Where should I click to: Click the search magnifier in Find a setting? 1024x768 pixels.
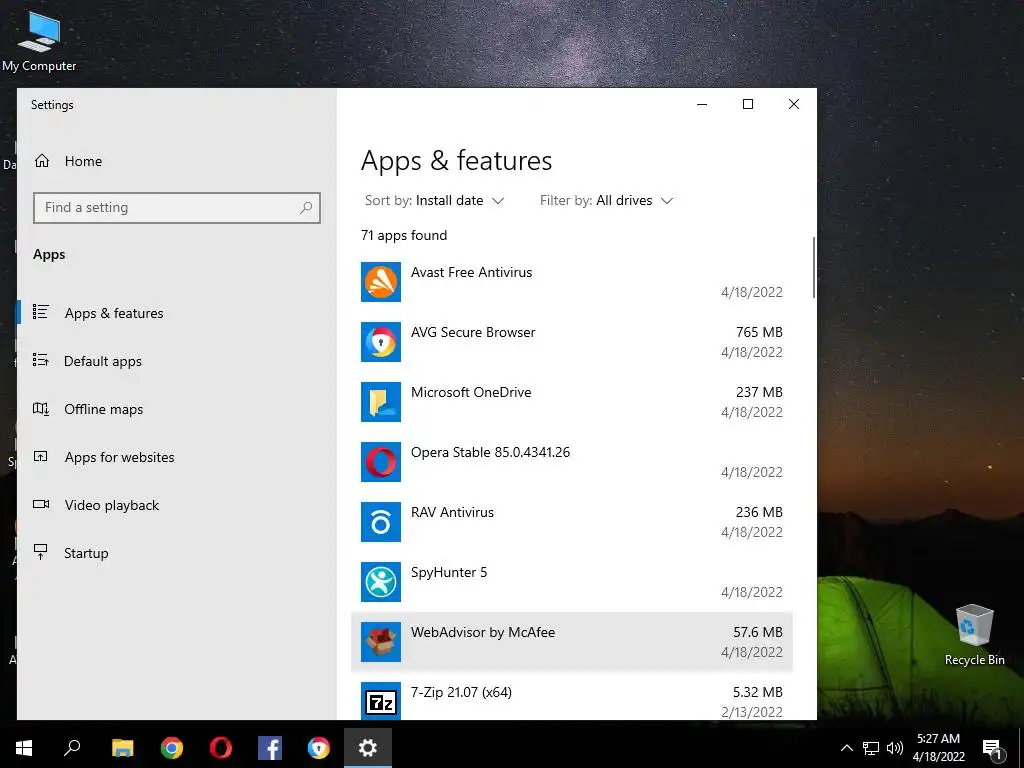coord(306,208)
